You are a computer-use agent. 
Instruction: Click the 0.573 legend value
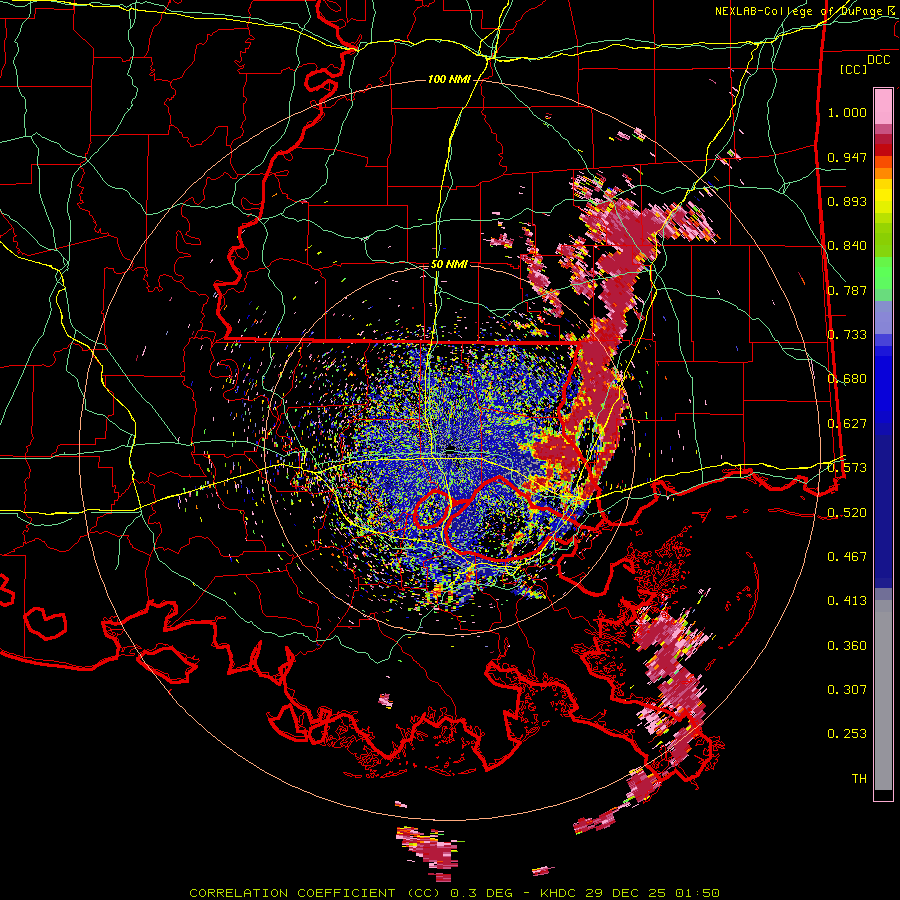[847, 468]
